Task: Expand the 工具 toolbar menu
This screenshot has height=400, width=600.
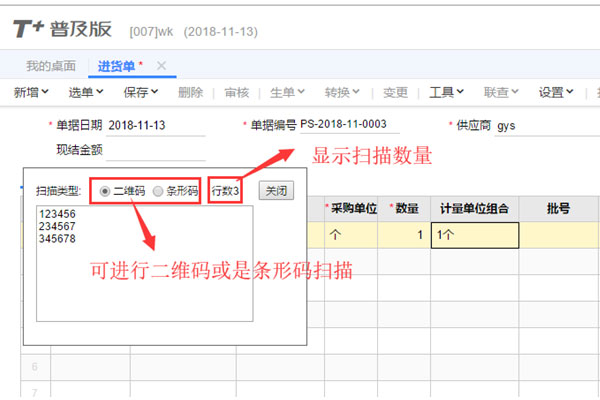Action: (446, 93)
